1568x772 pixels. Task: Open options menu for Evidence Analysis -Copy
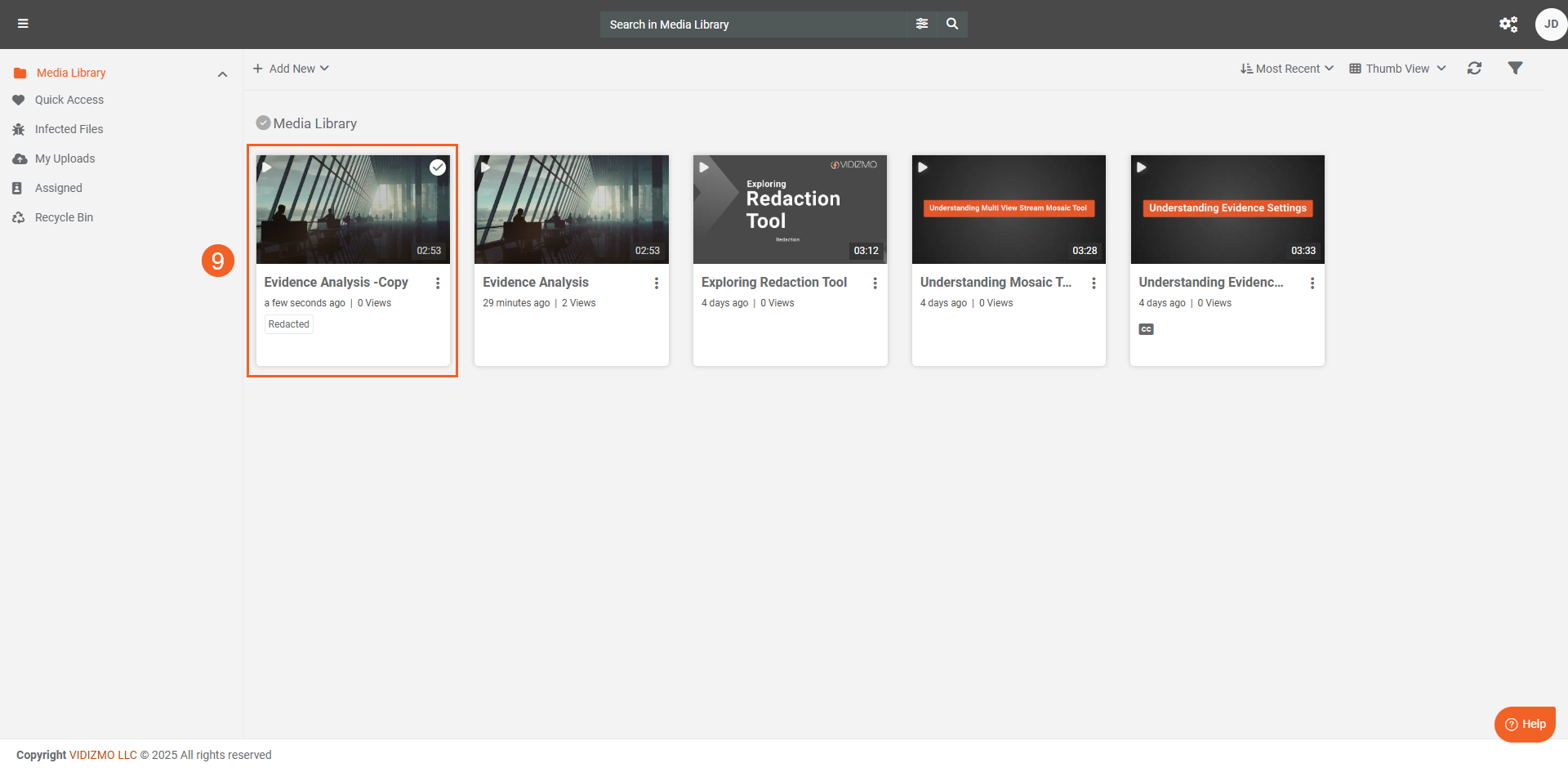point(438,283)
